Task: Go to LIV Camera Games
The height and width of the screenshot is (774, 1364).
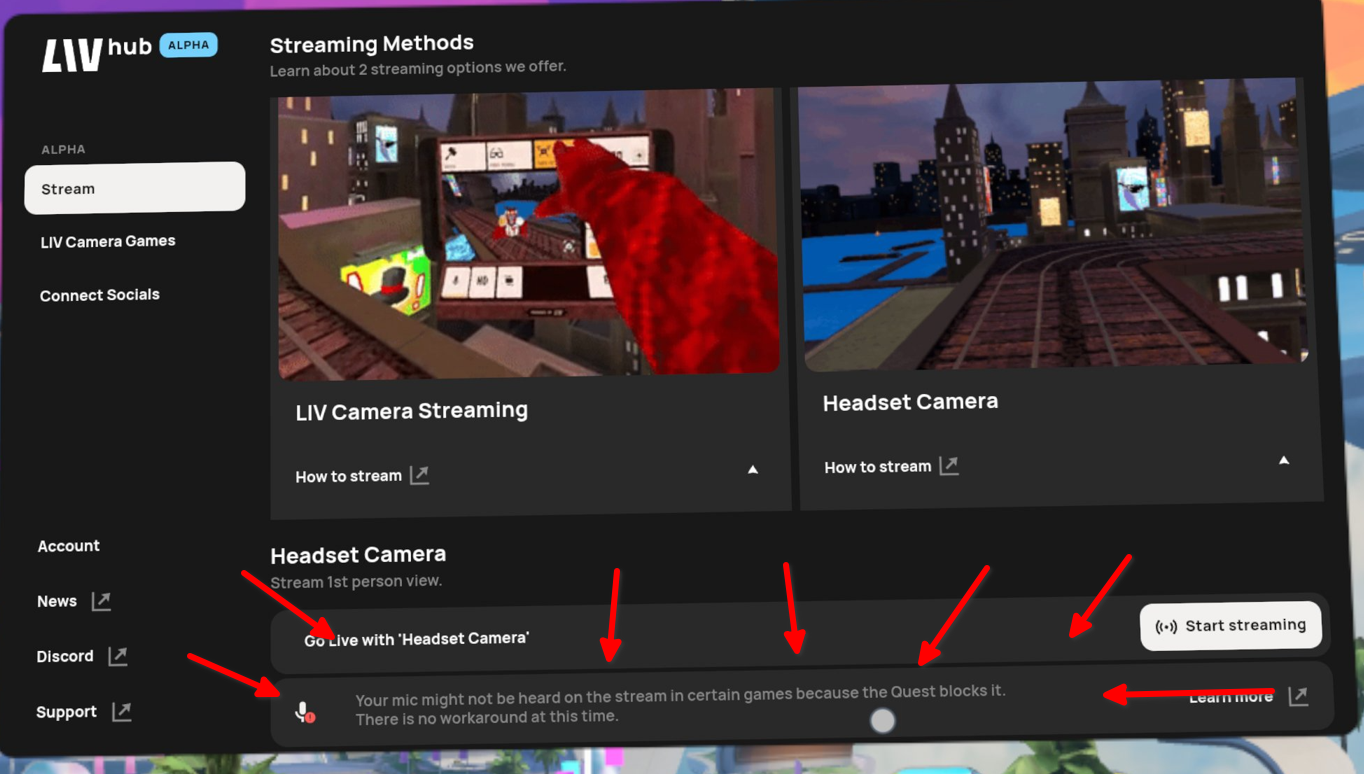Action: click(108, 241)
